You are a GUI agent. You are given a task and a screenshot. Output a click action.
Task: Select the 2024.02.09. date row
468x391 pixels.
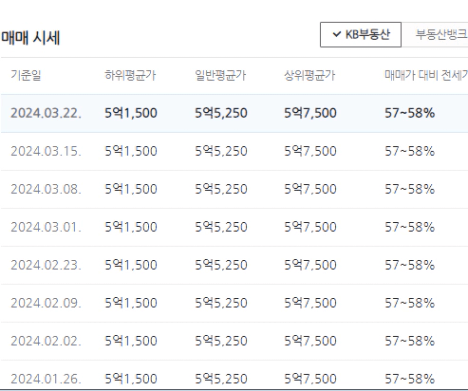tap(234, 303)
